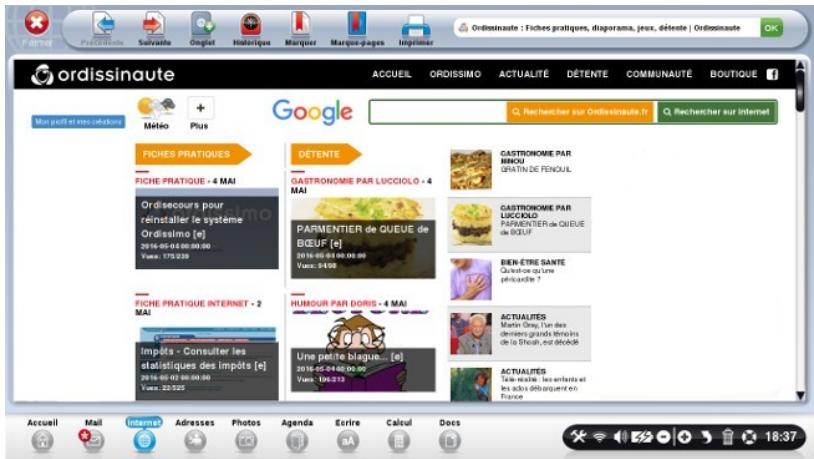
Task: Click the Facebook icon in the site header
Action: 772,74
